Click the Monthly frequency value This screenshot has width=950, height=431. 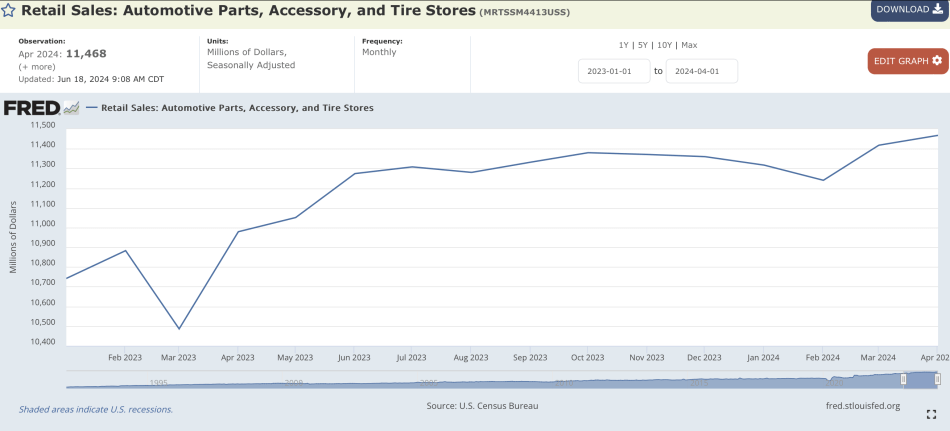point(379,52)
